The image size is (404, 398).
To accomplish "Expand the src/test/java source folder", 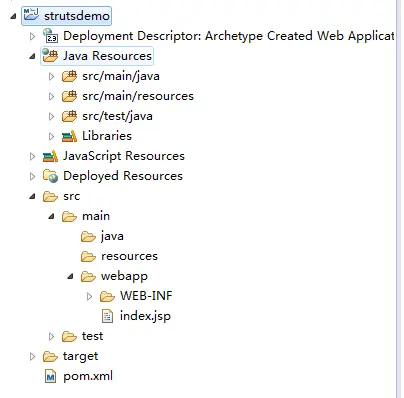I will (51, 116).
